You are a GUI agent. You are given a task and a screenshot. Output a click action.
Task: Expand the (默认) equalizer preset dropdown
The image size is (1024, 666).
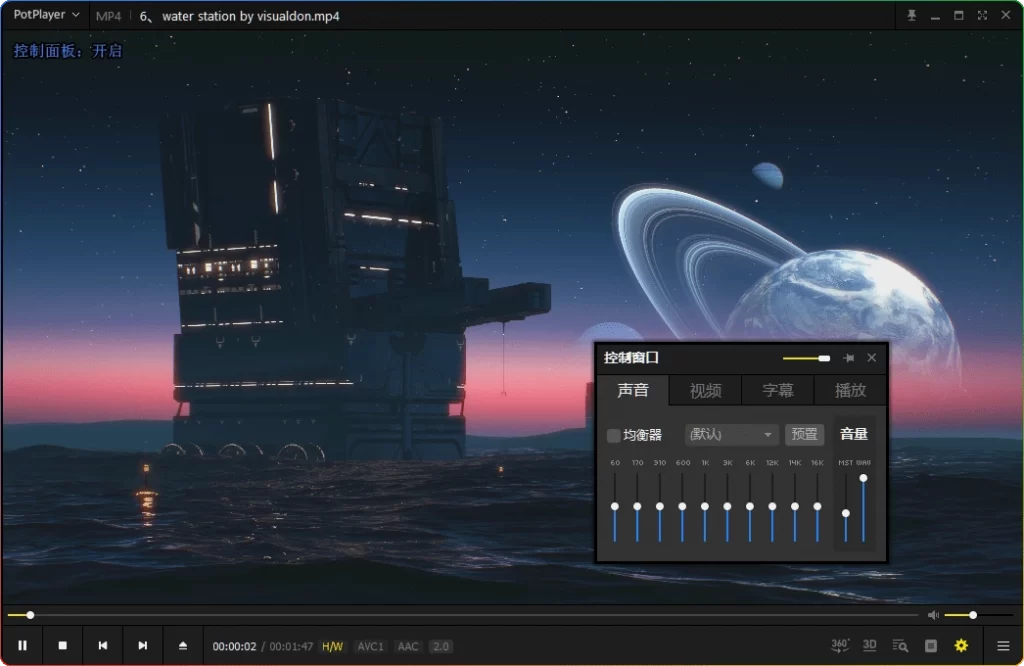coord(732,435)
